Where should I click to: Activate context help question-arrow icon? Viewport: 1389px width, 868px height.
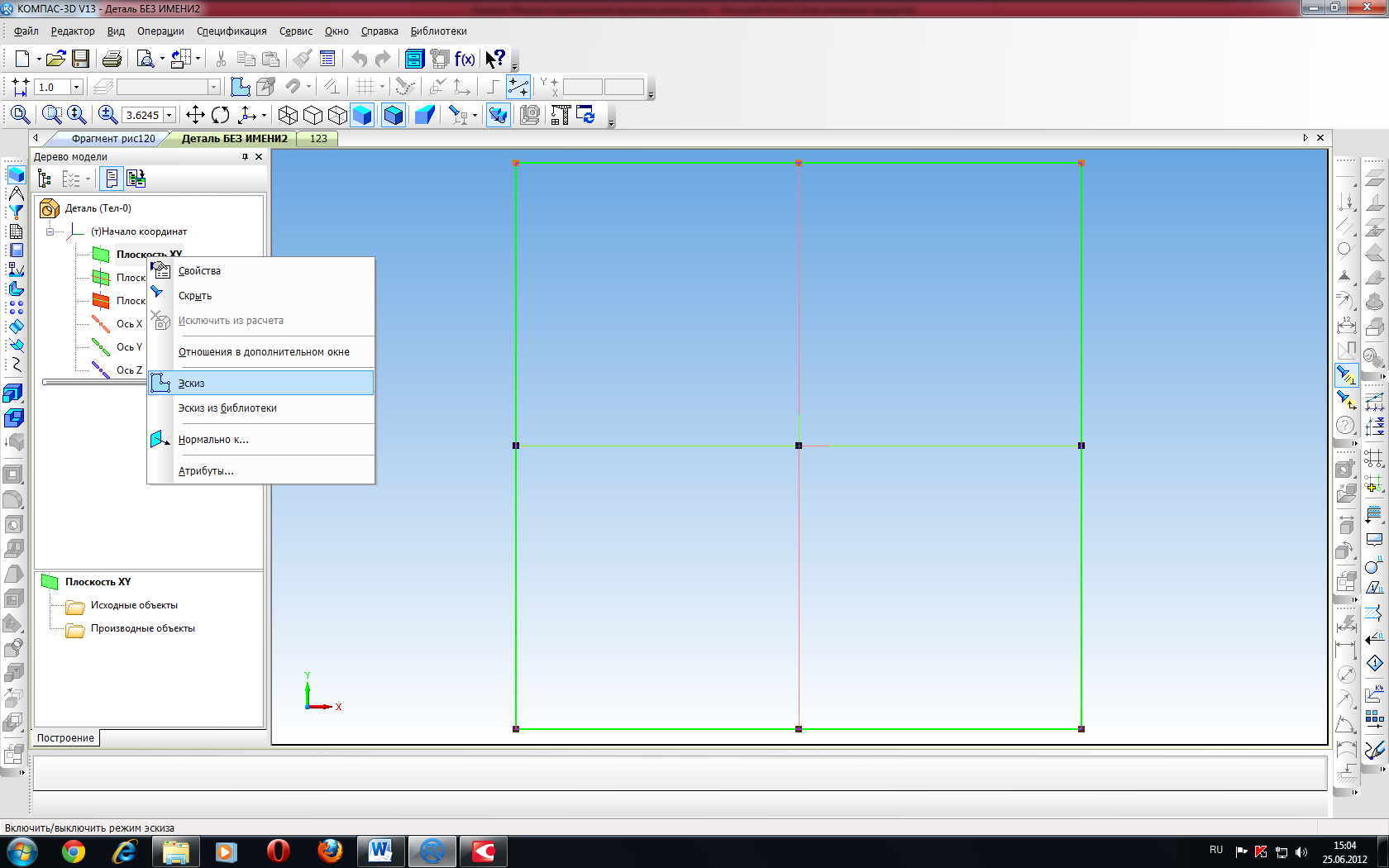tap(495, 59)
